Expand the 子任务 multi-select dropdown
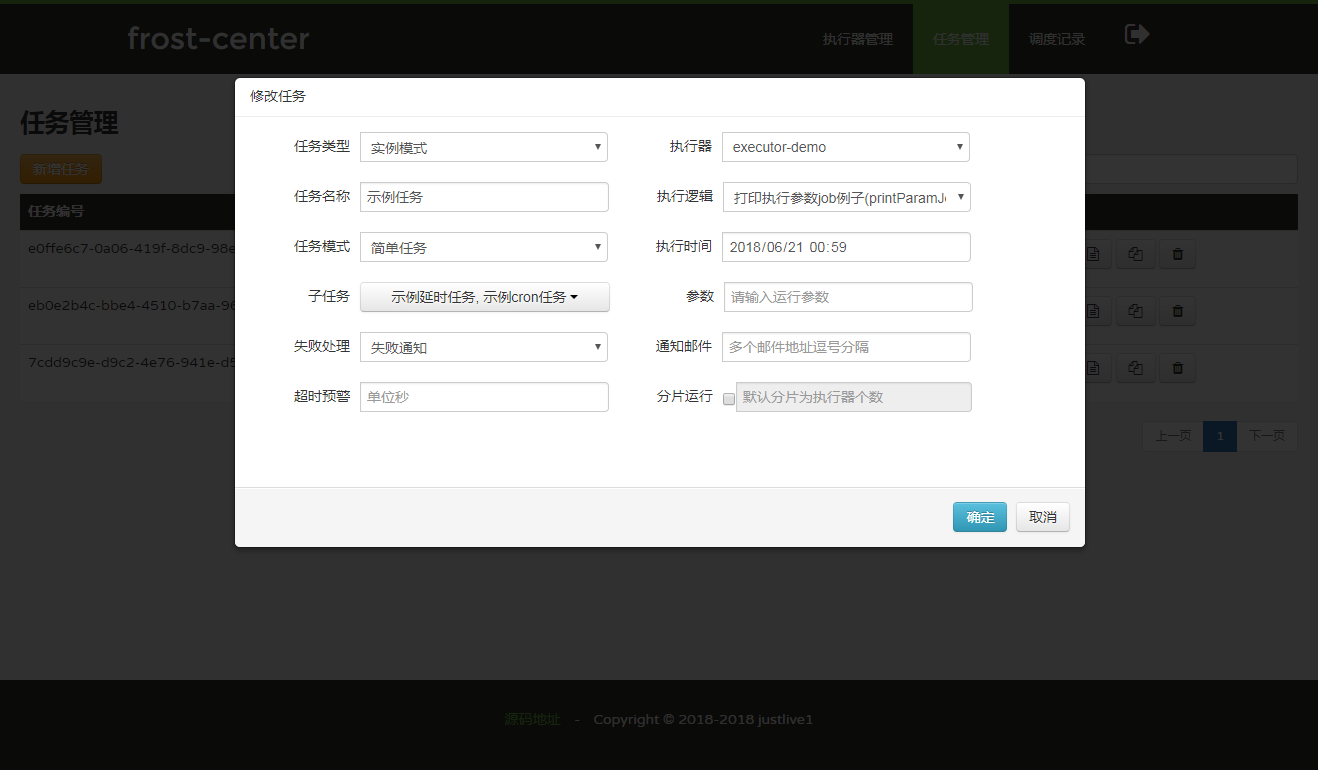Image resolution: width=1318 pixels, height=770 pixels. pyautogui.click(x=484, y=297)
